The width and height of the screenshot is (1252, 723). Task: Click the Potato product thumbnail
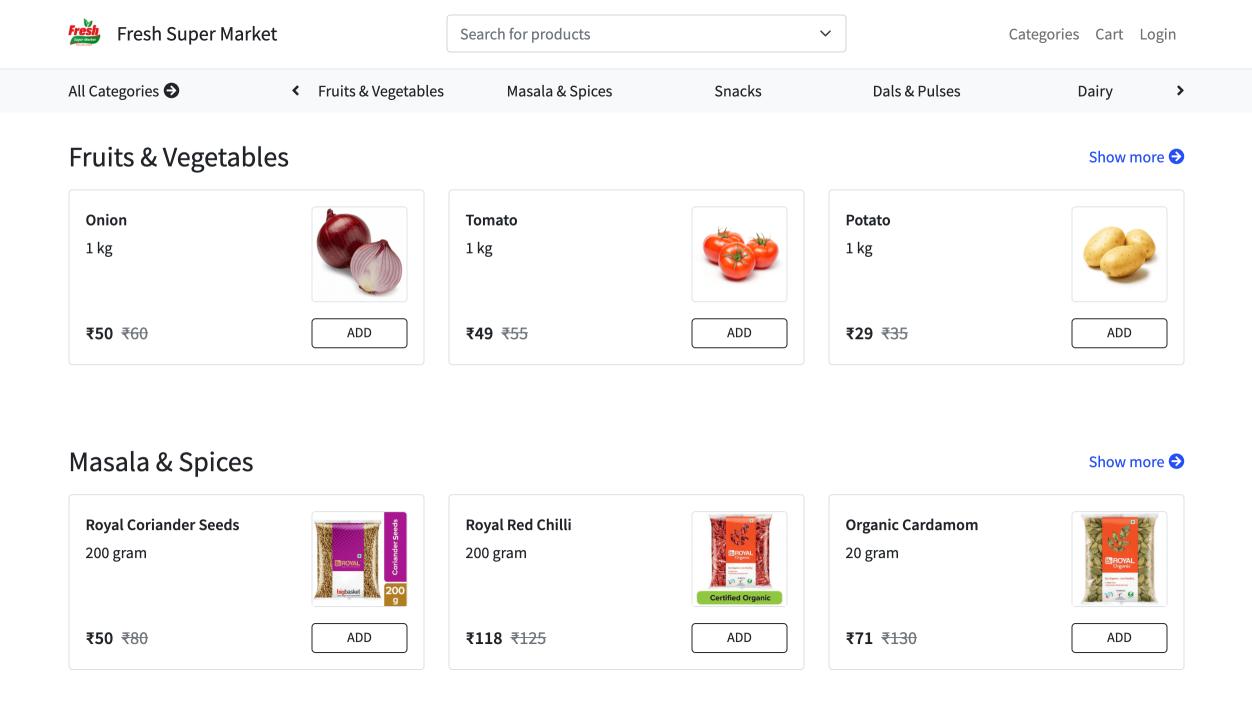(1119, 253)
